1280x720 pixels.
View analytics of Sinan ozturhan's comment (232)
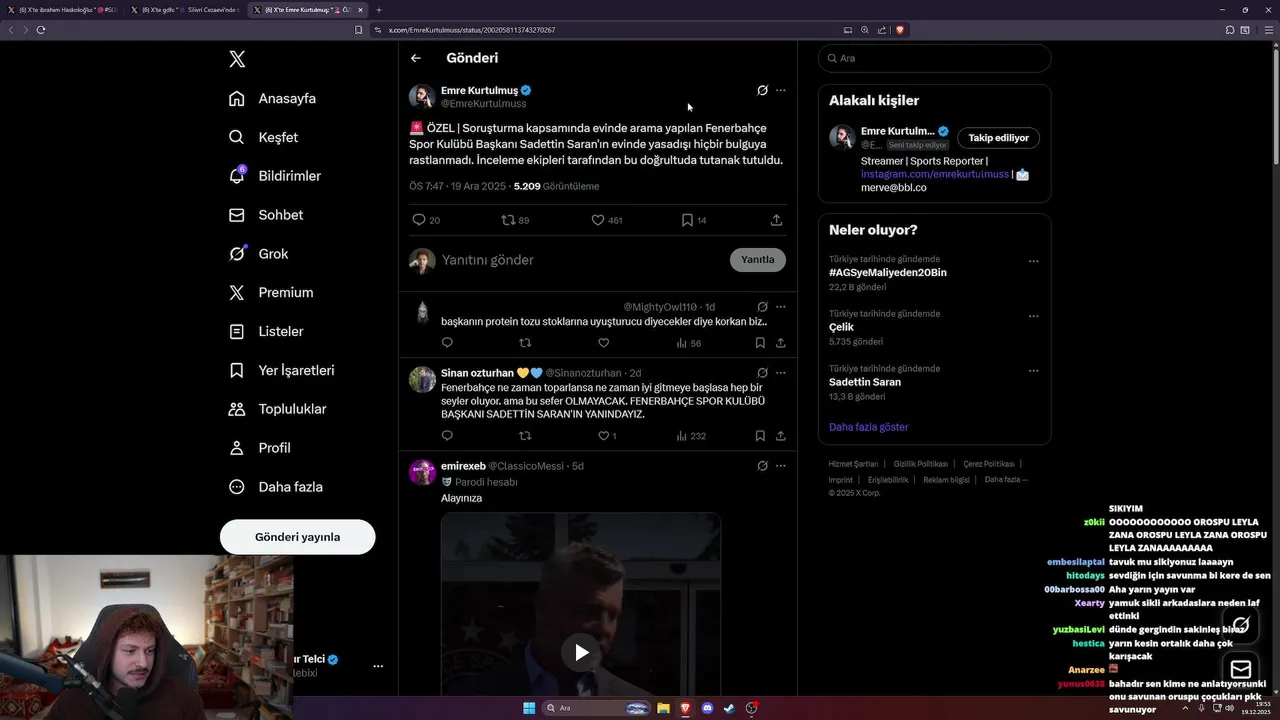coord(691,436)
